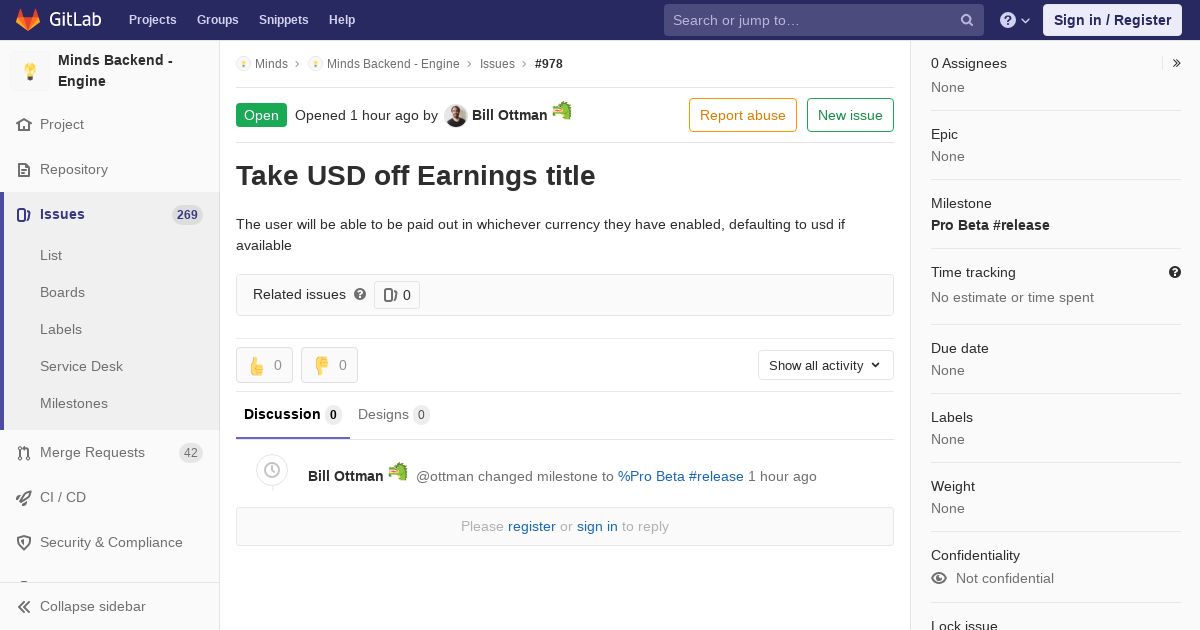This screenshot has height=630, width=1200.
Task: Click the #978 issue breadcrumb
Action: (549, 64)
